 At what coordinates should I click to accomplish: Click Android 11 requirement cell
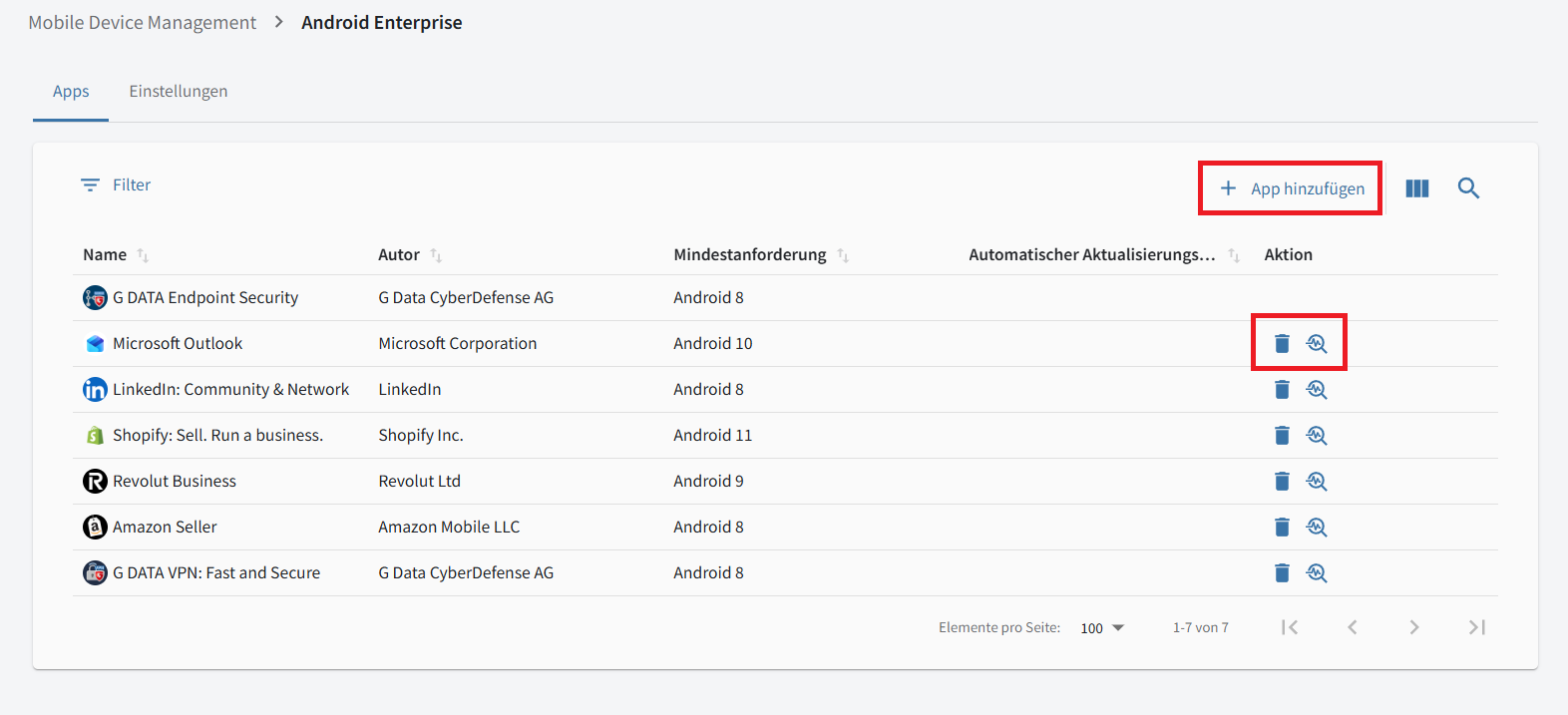coord(713,436)
